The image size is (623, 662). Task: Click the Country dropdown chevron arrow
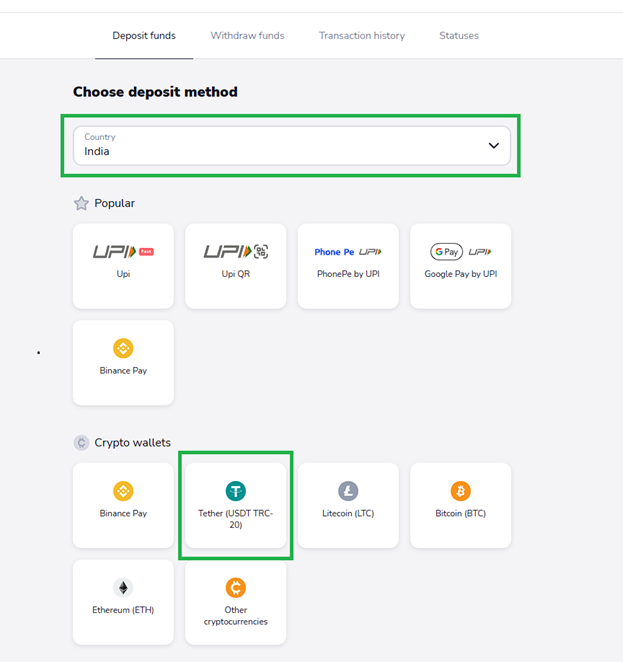[x=493, y=146]
